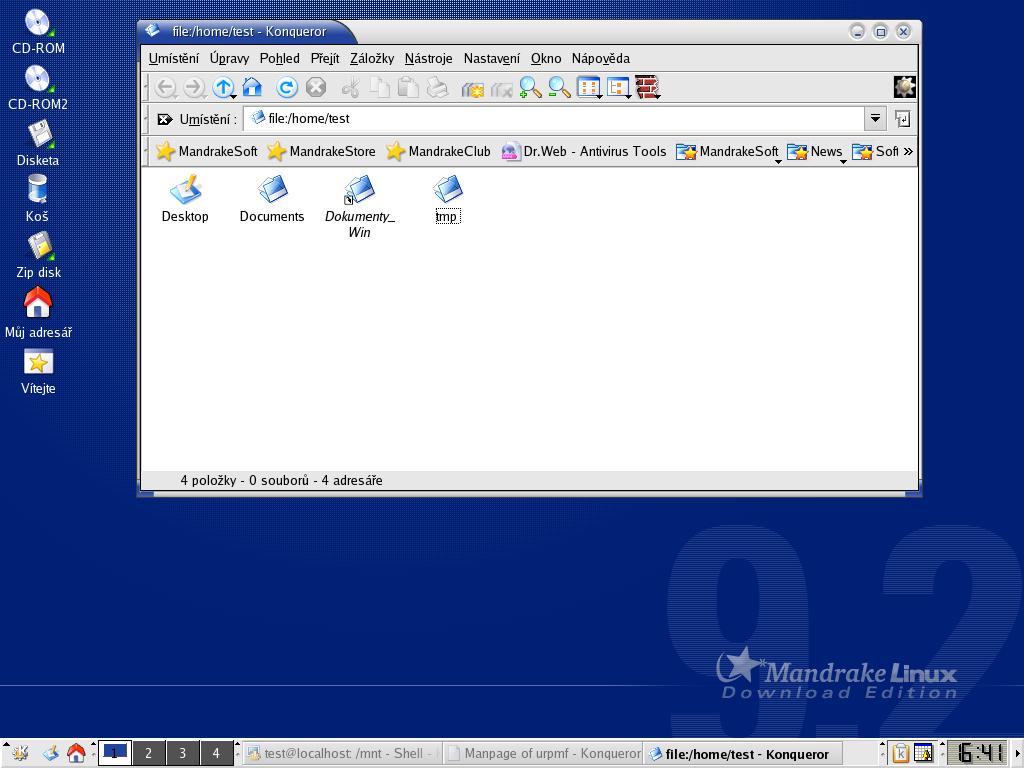Click the file:/home/test Konqueror taskbar button
Screen dimensions: 1024x768
pos(742,753)
